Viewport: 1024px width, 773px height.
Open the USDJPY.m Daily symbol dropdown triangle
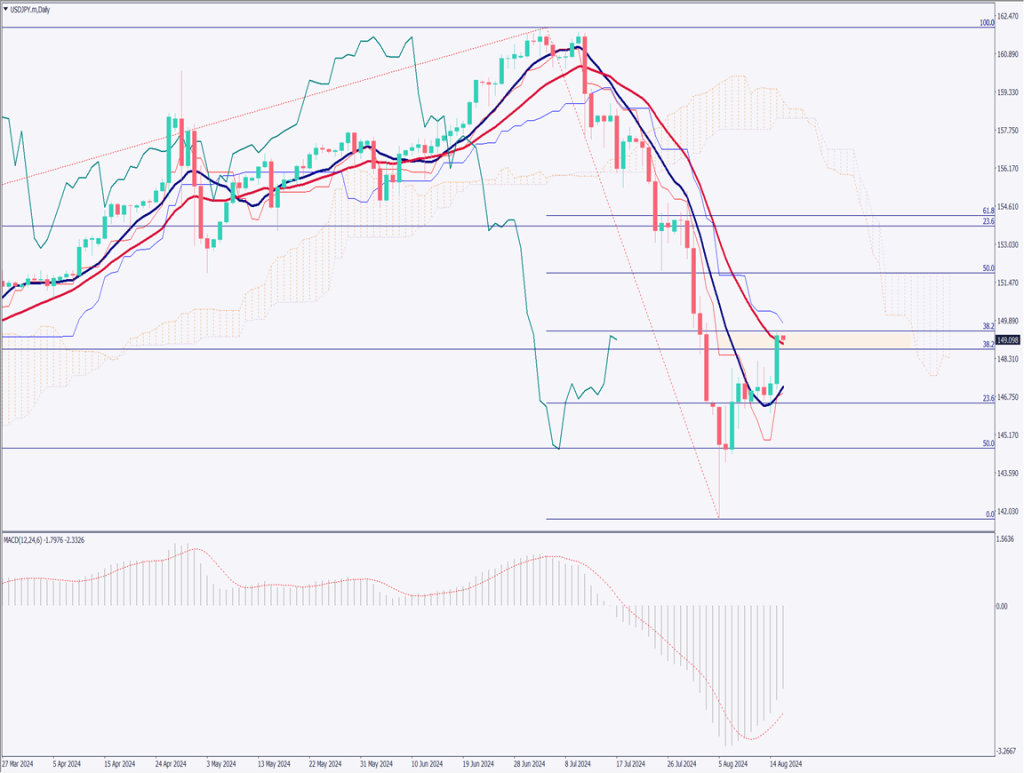tap(6, 8)
